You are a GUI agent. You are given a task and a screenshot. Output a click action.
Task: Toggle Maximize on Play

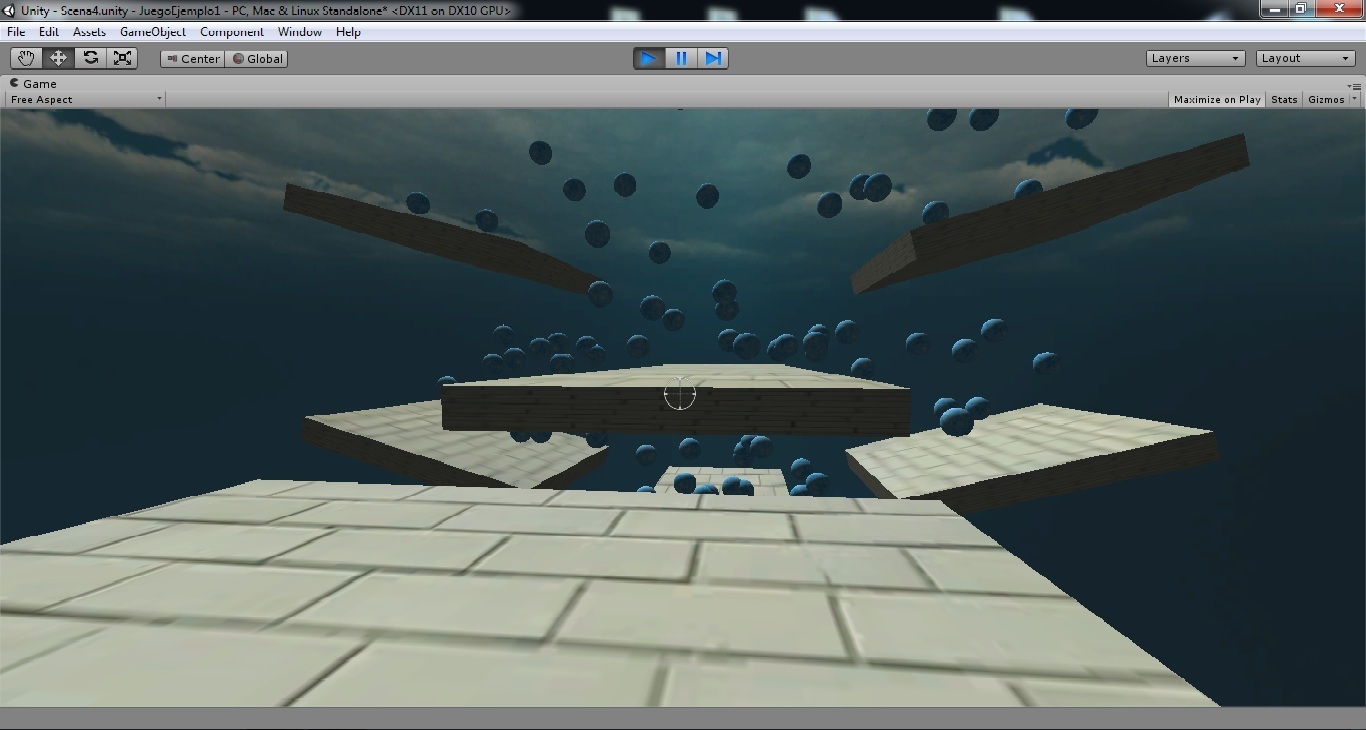coord(1216,99)
